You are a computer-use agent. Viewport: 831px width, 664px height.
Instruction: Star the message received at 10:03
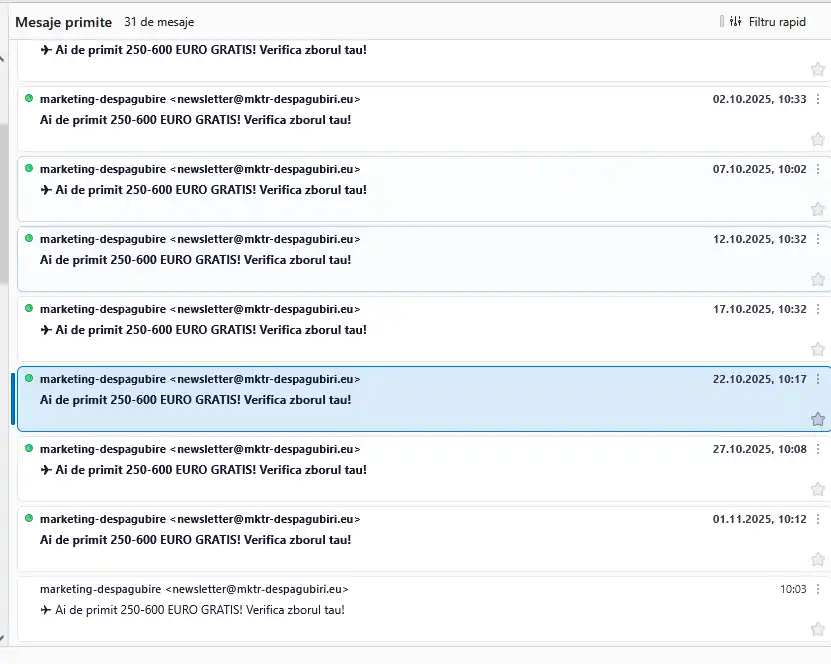click(x=818, y=629)
